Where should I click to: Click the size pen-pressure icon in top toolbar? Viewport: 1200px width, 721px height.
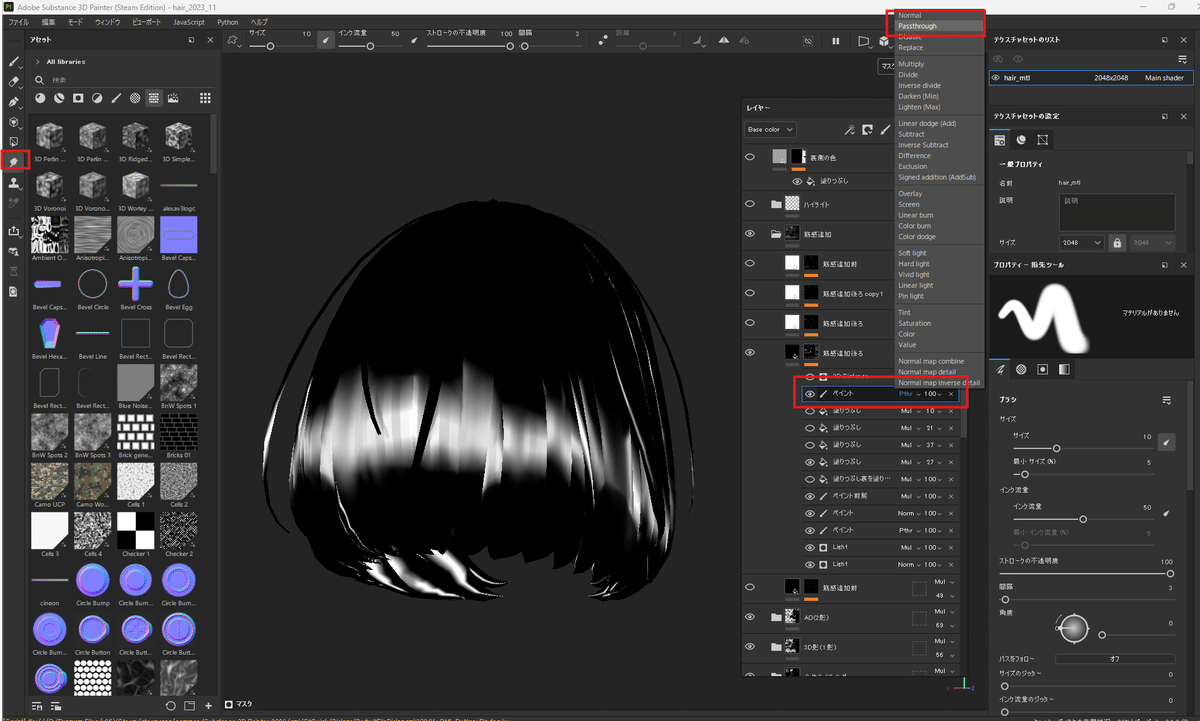[x=325, y=41]
